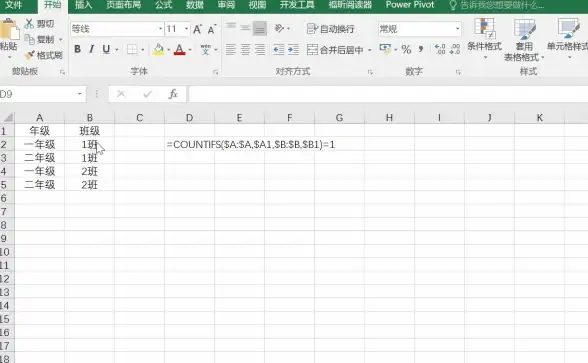
Task: Click the text orientation icon
Action: [x=279, y=28]
